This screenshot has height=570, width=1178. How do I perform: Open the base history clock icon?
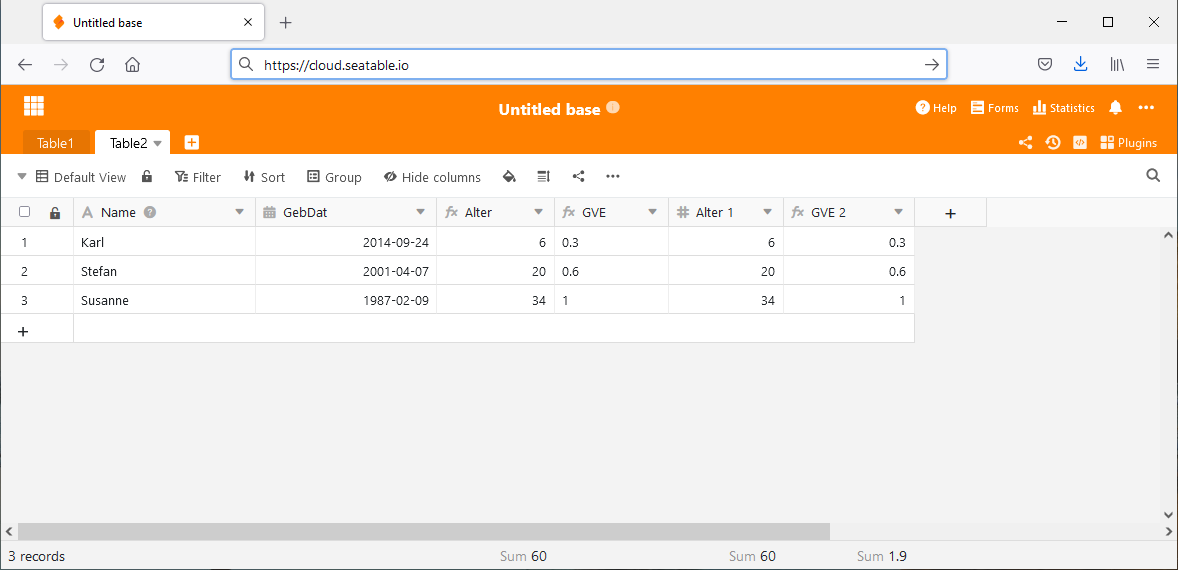[x=1053, y=143]
